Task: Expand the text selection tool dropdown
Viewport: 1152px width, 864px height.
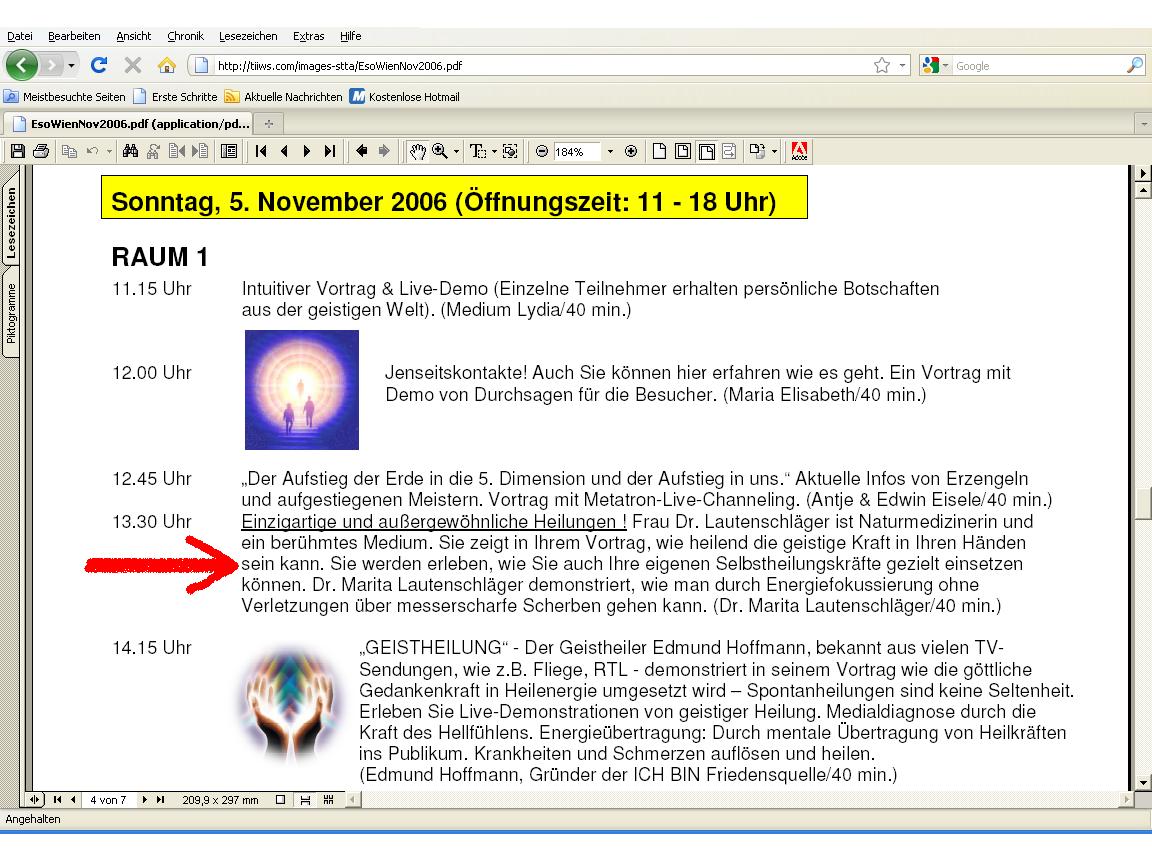Action: 495,152
